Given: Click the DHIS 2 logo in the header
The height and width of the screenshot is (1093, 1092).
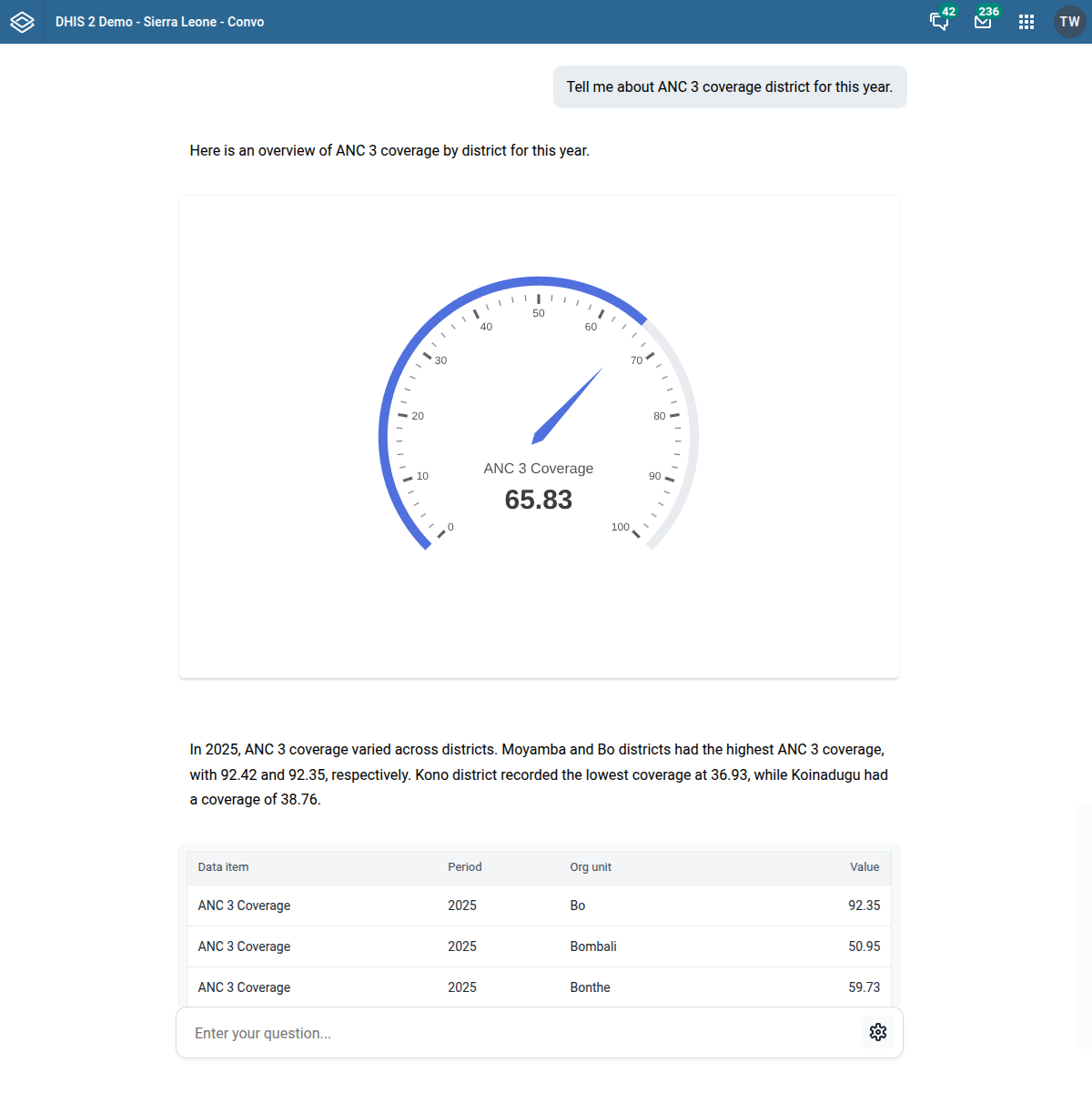Looking at the screenshot, I should (22, 22).
